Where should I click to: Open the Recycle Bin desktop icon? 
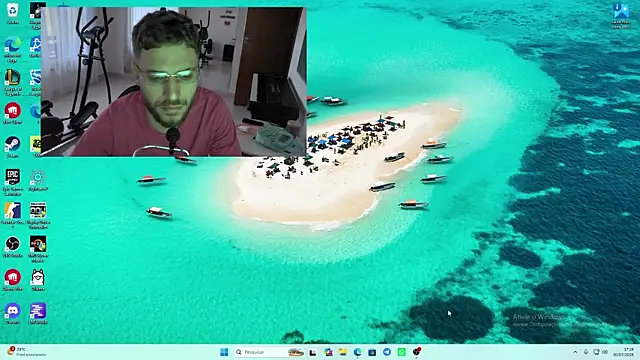click(13, 13)
